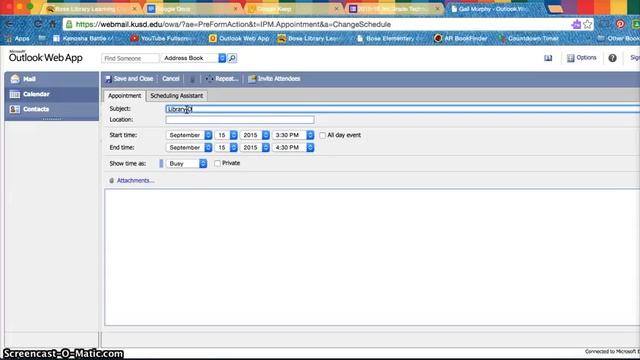
Task: Open the Repeat recurrence settings
Action: pos(222,79)
